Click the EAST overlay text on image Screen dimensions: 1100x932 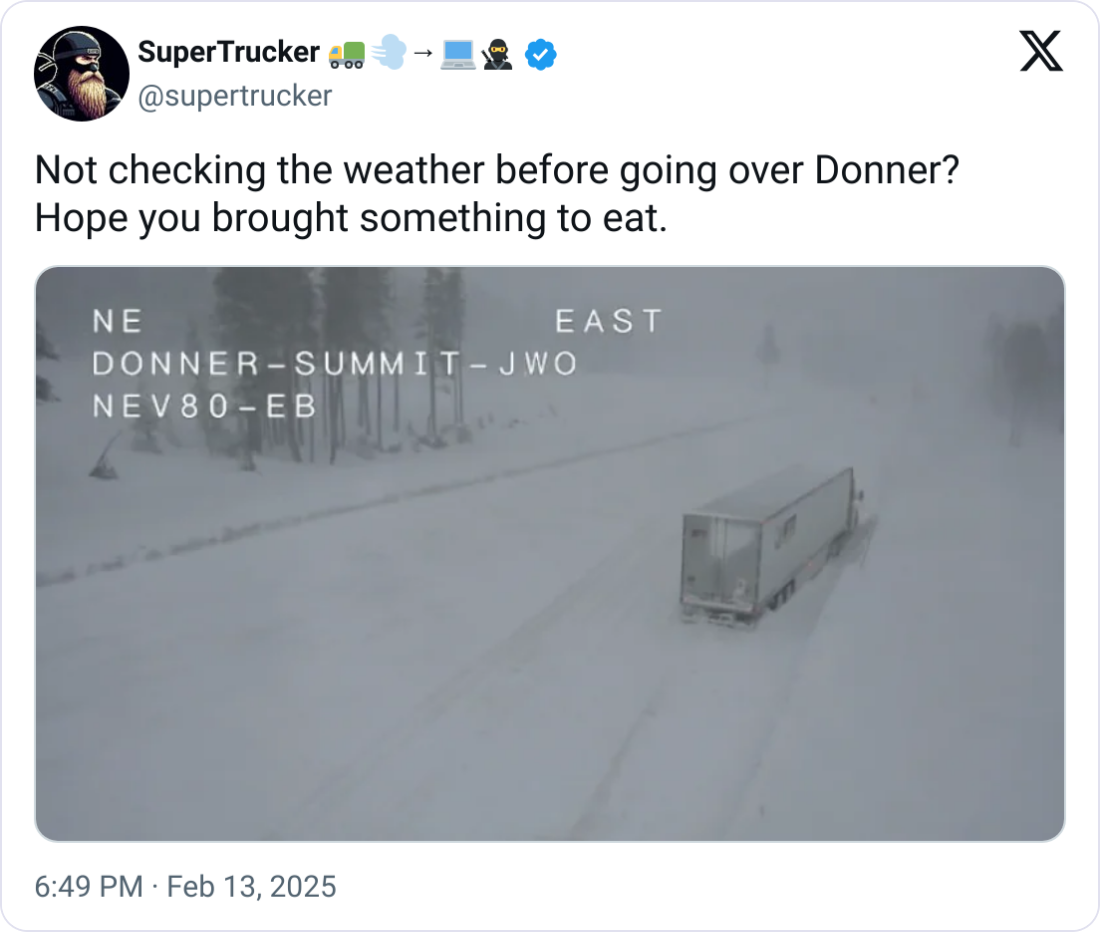pyautogui.click(x=608, y=321)
